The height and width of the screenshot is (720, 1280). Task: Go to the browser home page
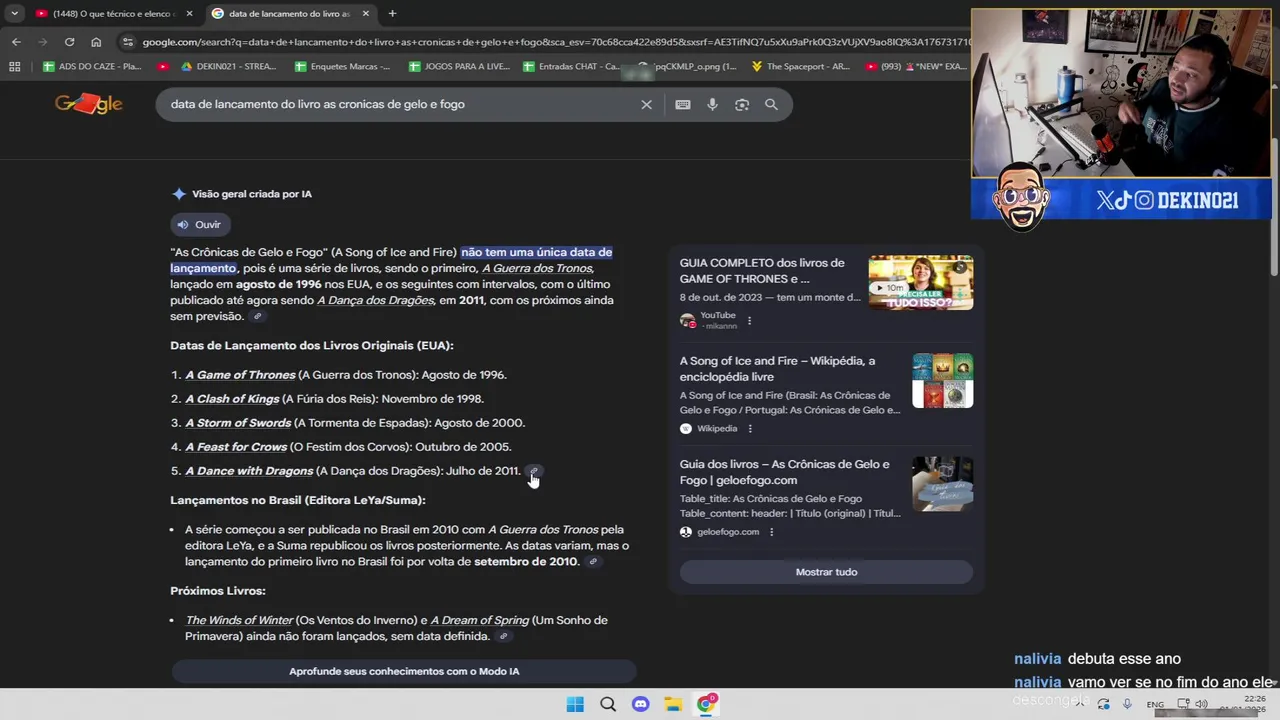(96, 42)
